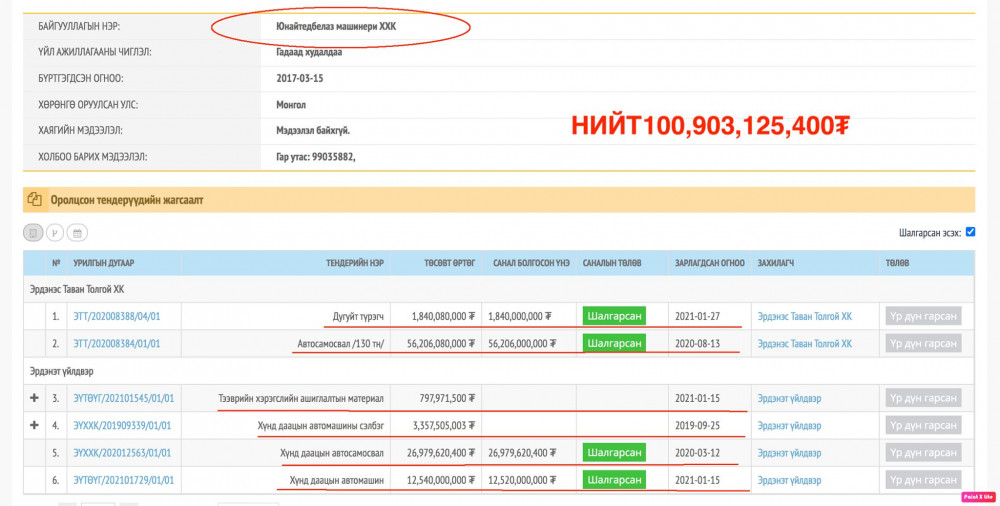Select the currency ₮ round icon
The width and height of the screenshot is (1000, 506).
[x=55, y=233]
